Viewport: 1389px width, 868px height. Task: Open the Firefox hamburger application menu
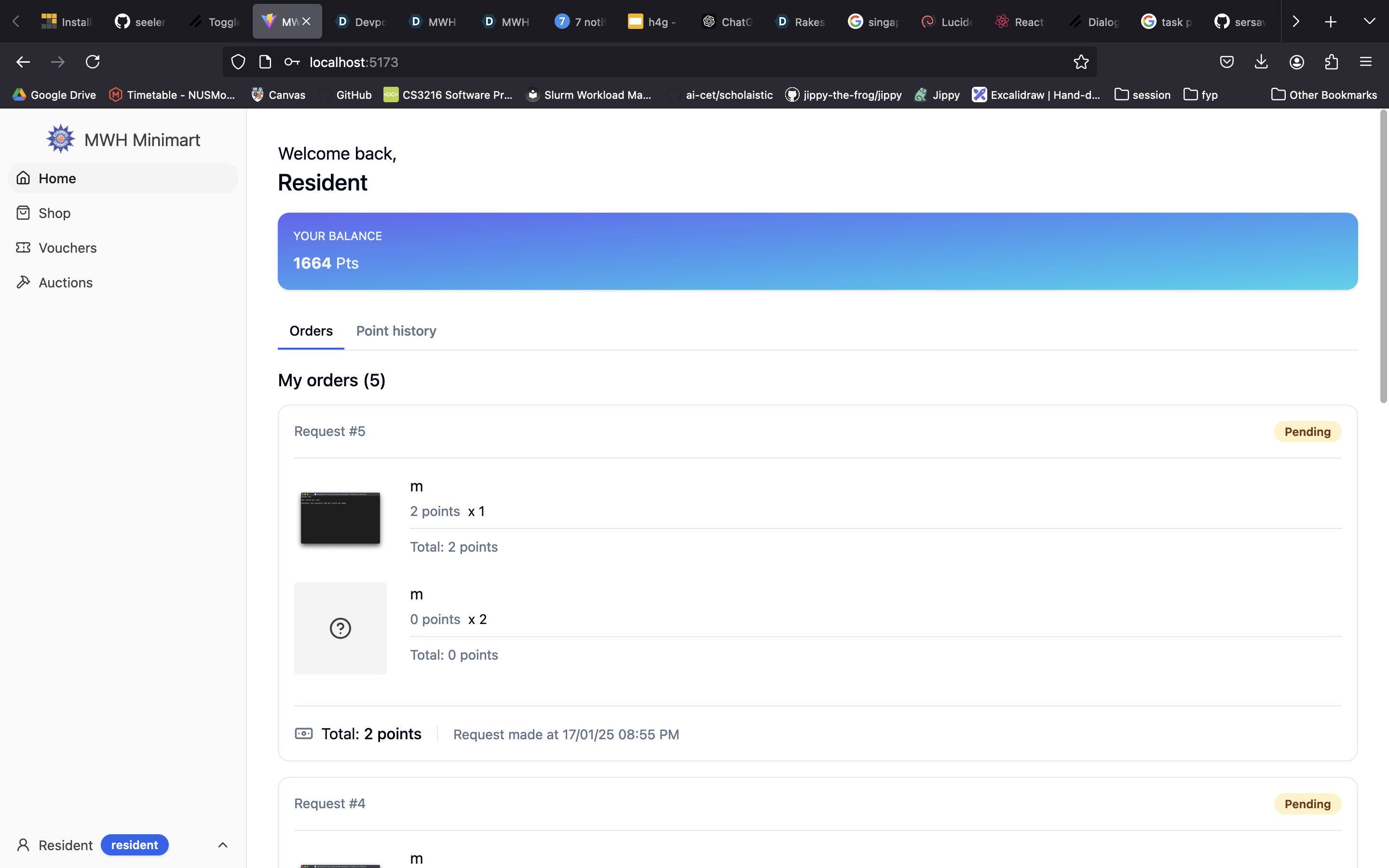tap(1365, 61)
